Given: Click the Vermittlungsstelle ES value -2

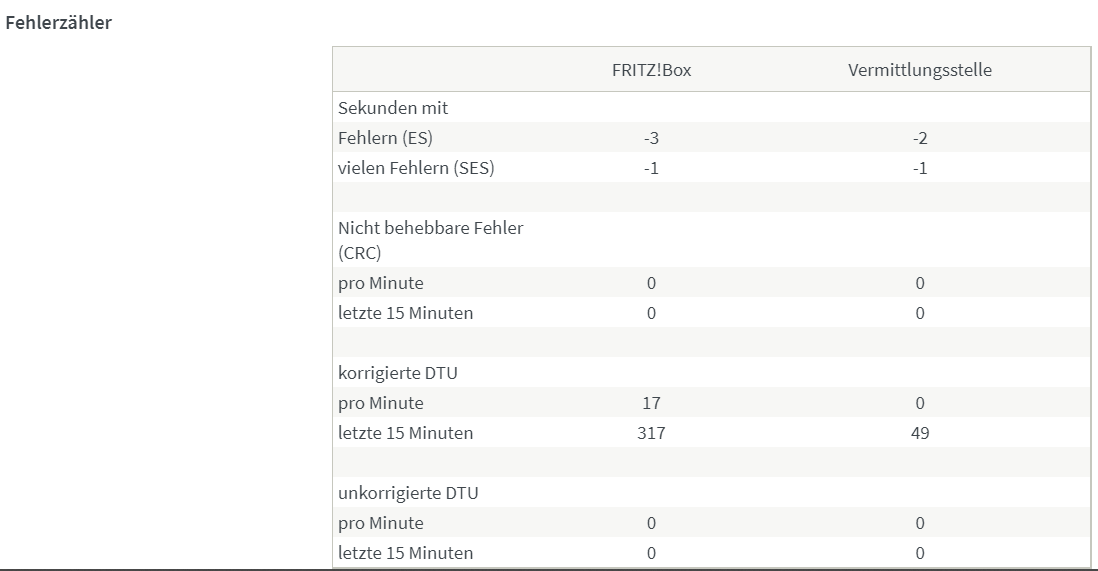Looking at the screenshot, I should click(x=919, y=138).
